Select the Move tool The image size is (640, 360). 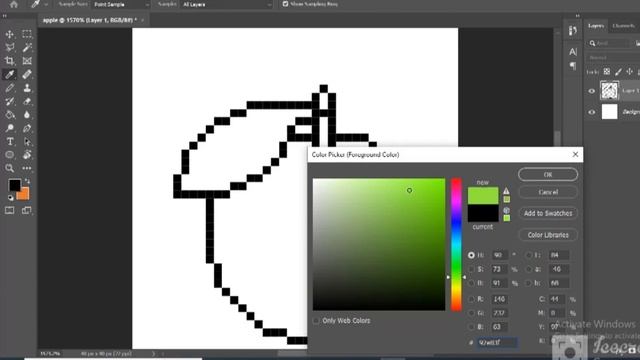pos(9,34)
